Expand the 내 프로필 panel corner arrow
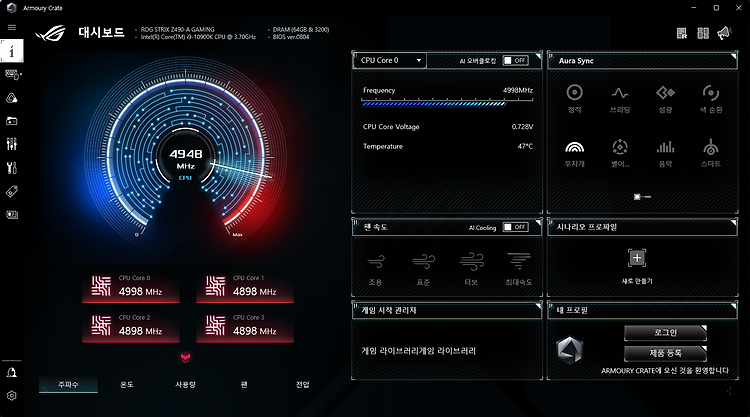The height and width of the screenshot is (417, 750). click(734, 306)
